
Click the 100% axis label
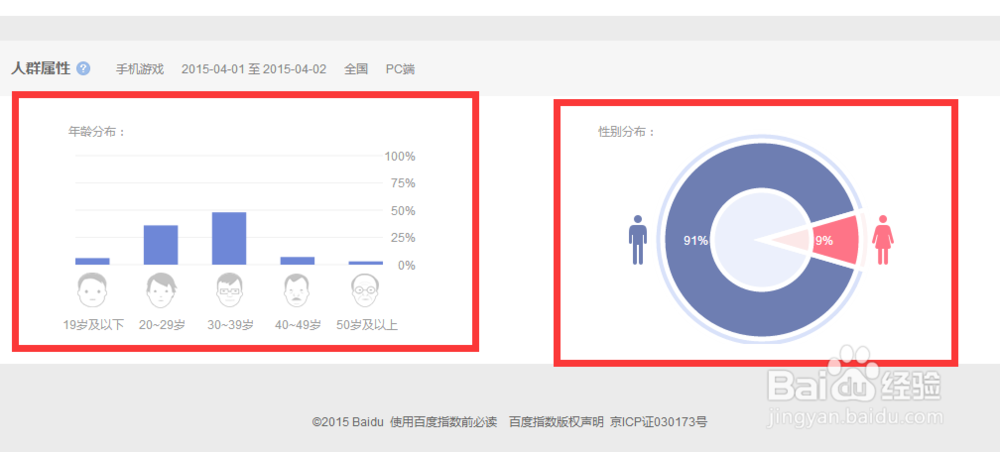[401, 156]
